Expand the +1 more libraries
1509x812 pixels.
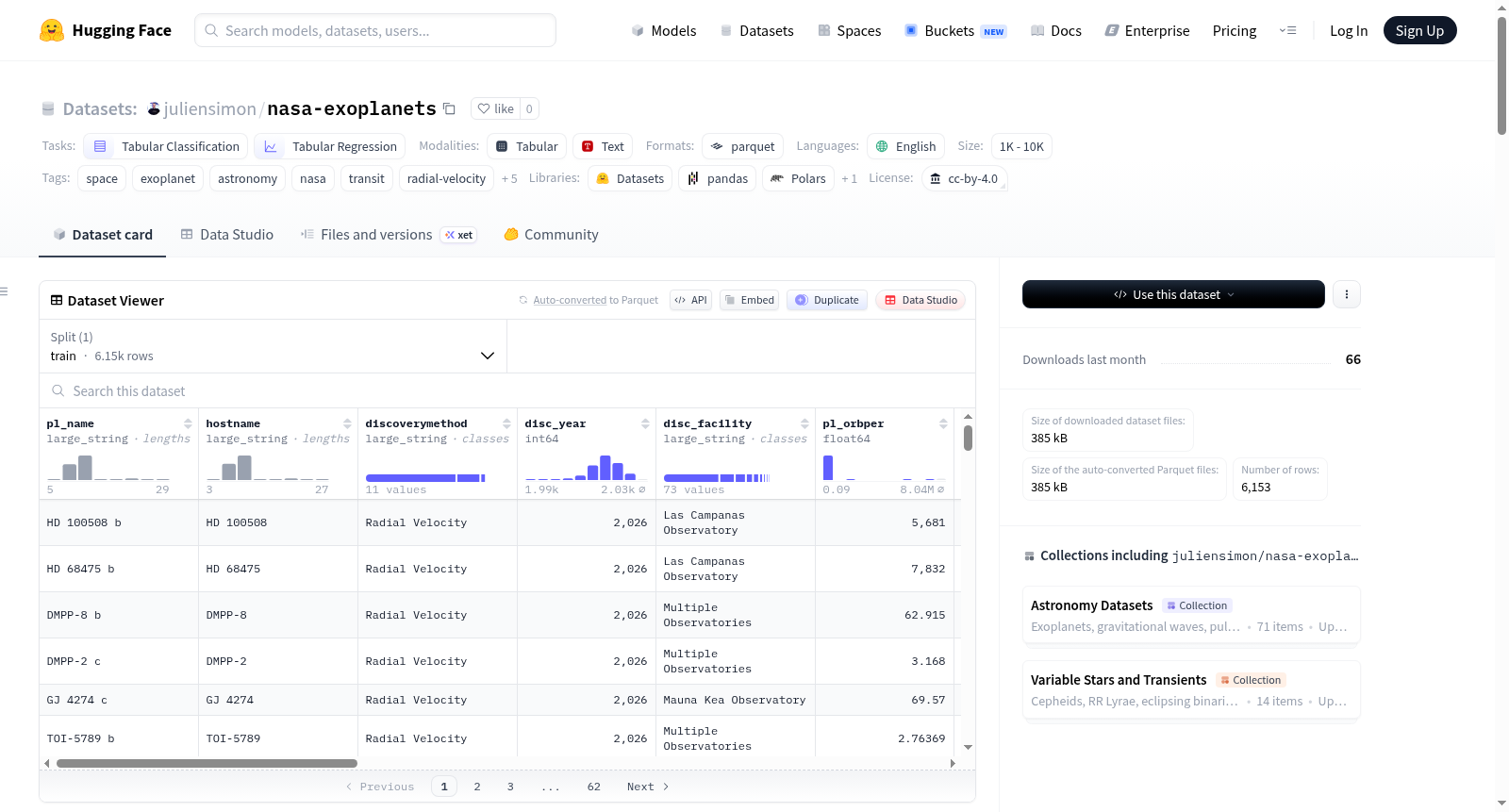849,178
